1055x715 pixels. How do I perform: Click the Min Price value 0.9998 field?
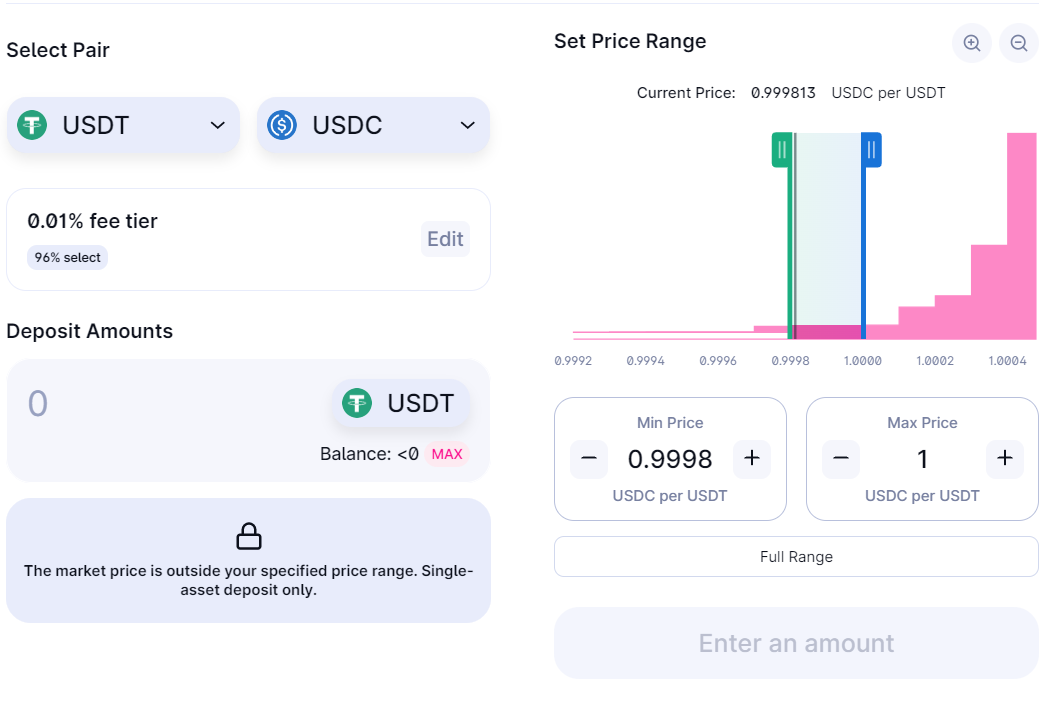670,459
